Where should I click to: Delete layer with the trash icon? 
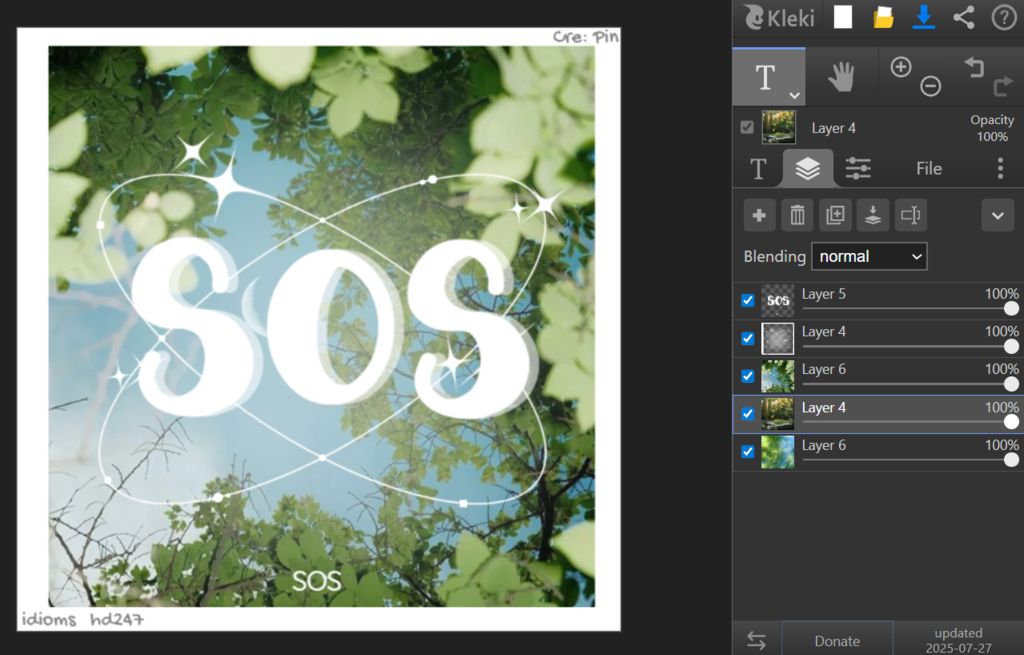pyautogui.click(x=797, y=215)
